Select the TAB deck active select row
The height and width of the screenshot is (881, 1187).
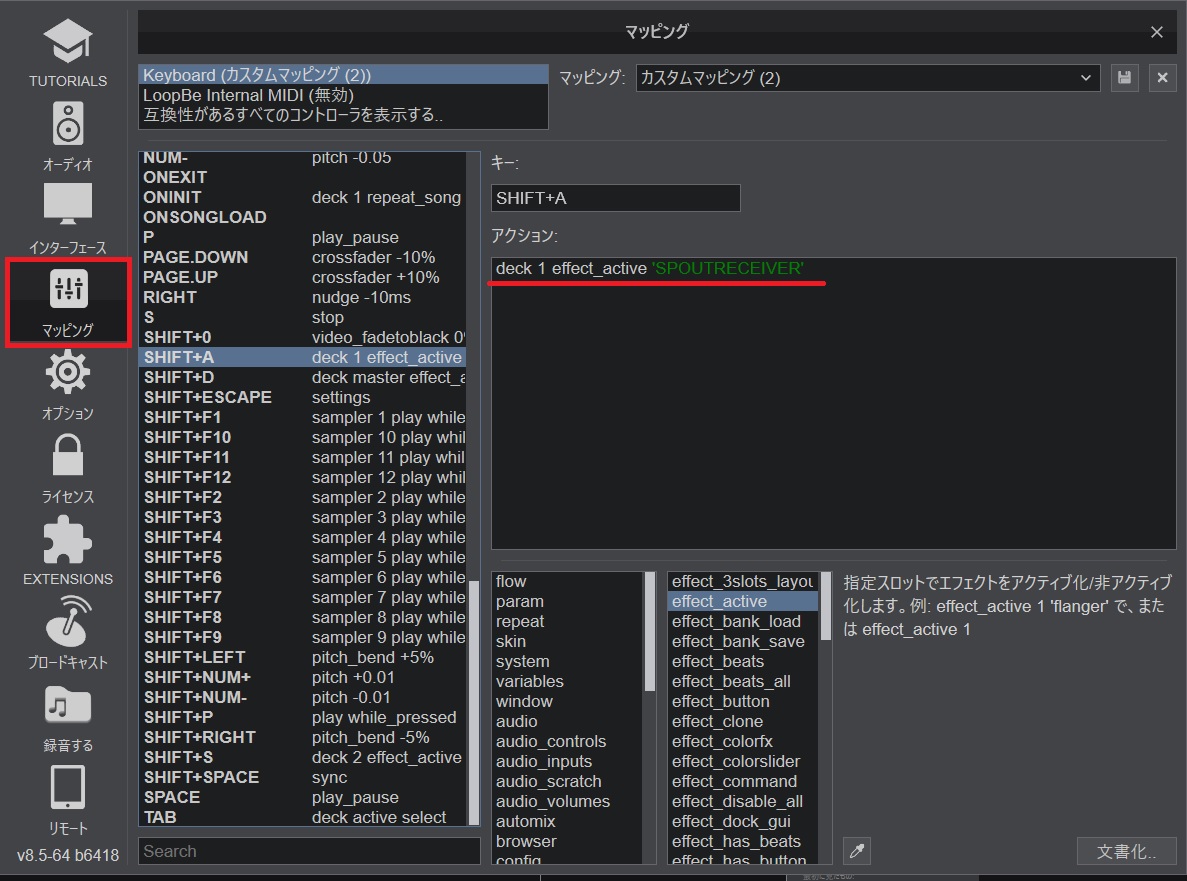tap(303, 817)
